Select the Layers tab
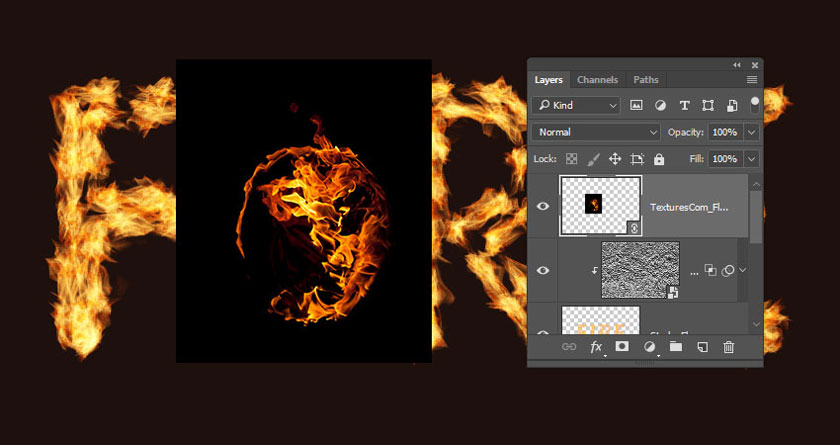The height and width of the screenshot is (445, 840). (x=549, y=80)
